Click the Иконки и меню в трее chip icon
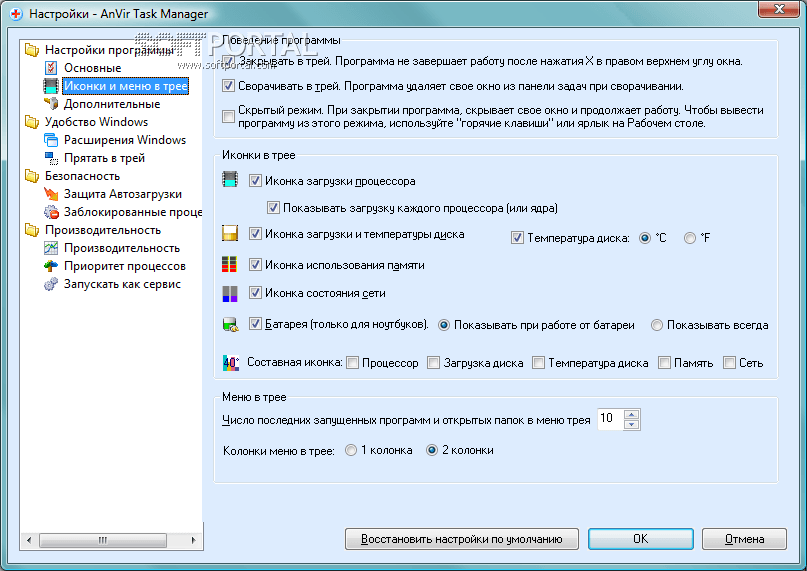The width and height of the screenshot is (807, 571). [x=51, y=86]
